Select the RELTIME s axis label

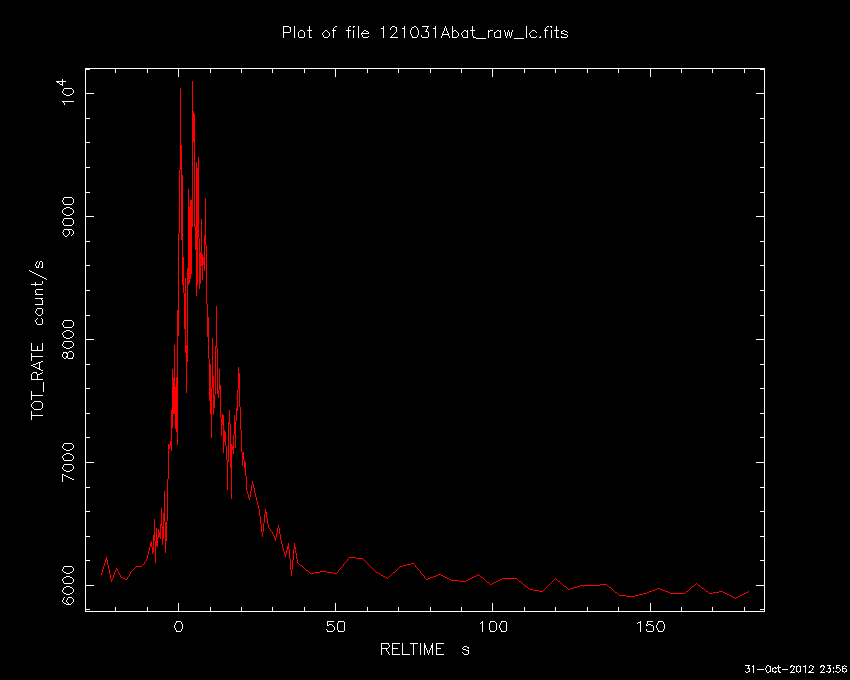pos(424,649)
